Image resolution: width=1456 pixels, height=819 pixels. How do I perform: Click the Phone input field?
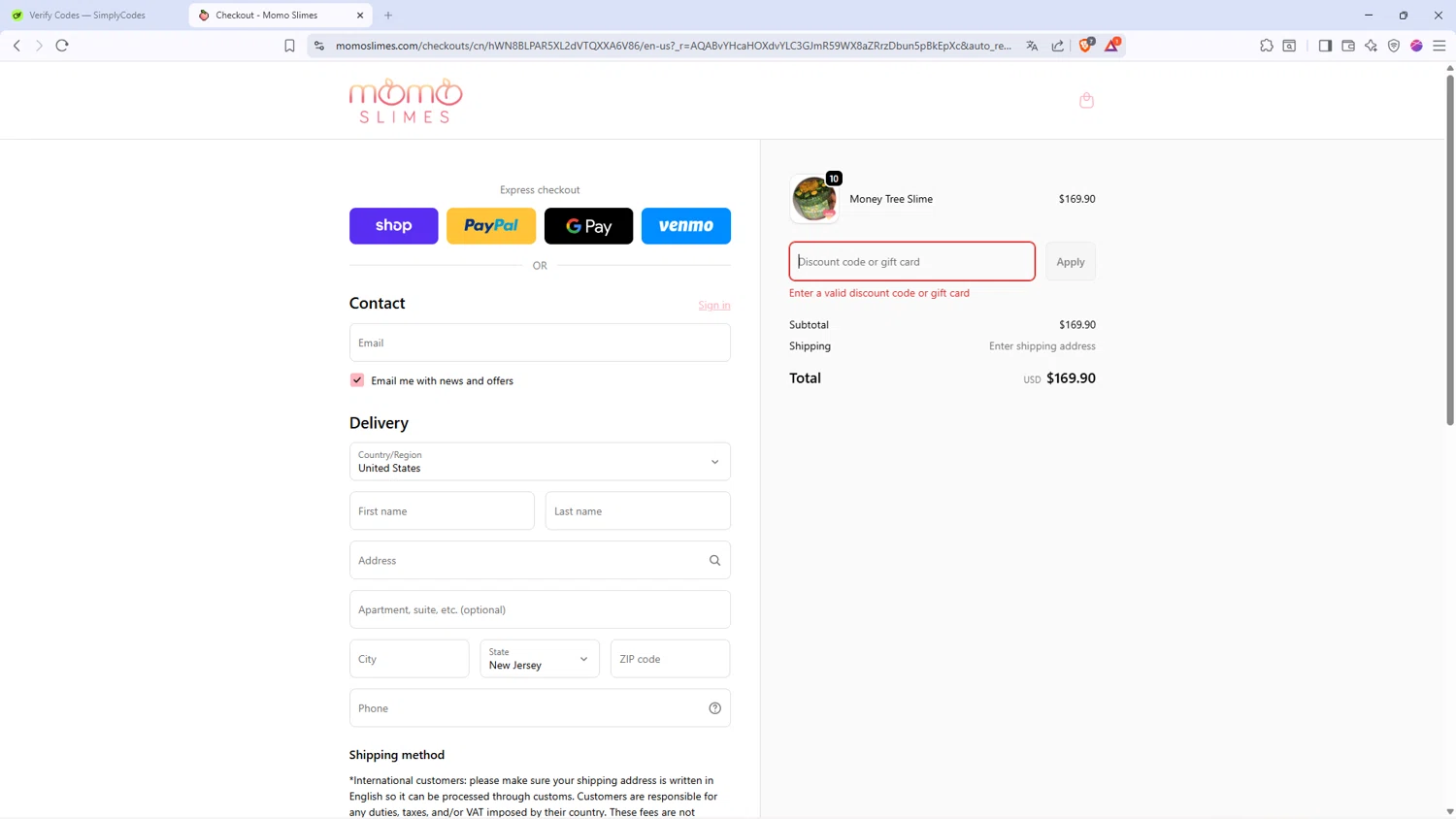point(540,708)
